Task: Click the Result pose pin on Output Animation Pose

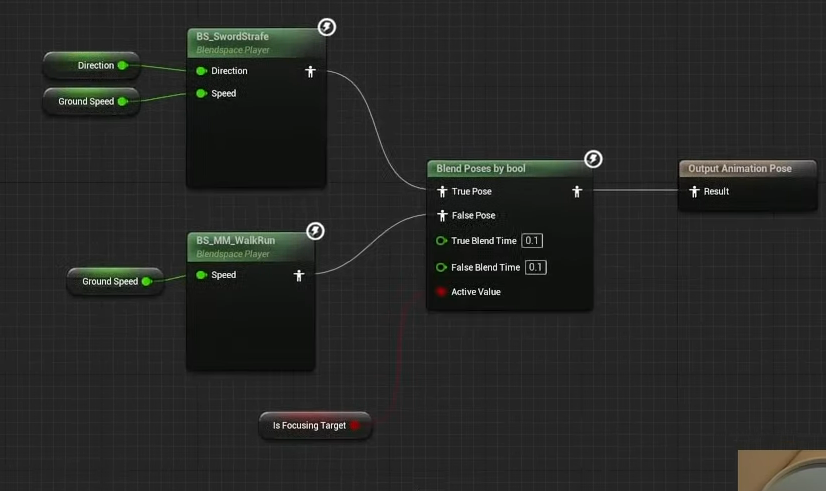Action: pos(694,191)
